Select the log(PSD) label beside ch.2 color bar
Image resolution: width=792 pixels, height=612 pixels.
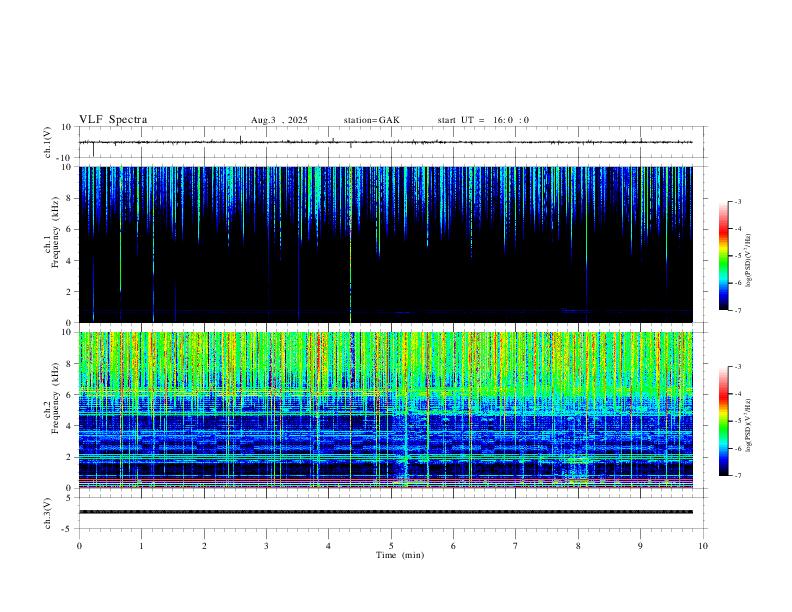click(x=749, y=425)
